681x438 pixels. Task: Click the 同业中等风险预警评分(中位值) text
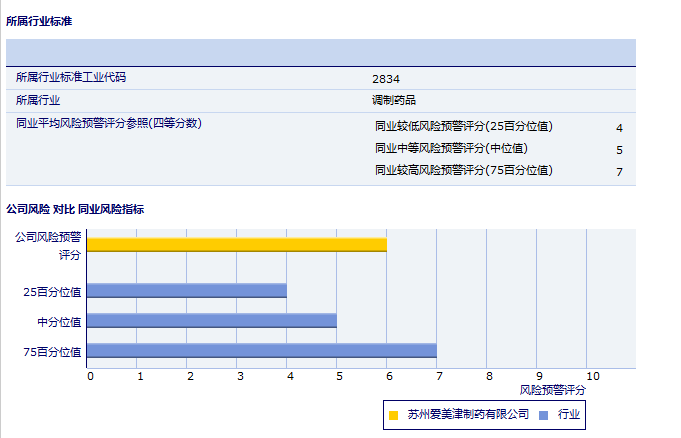451,148
